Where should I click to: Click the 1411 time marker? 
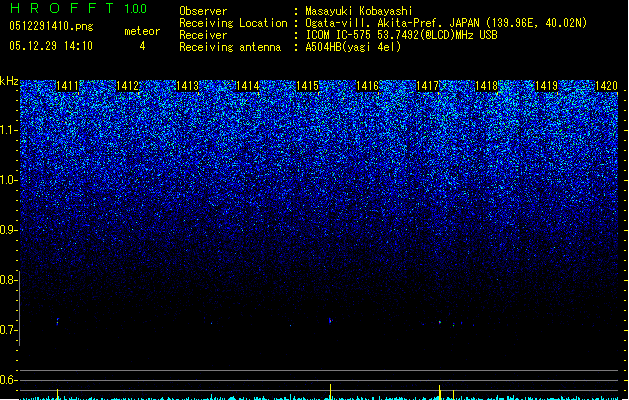(67, 86)
